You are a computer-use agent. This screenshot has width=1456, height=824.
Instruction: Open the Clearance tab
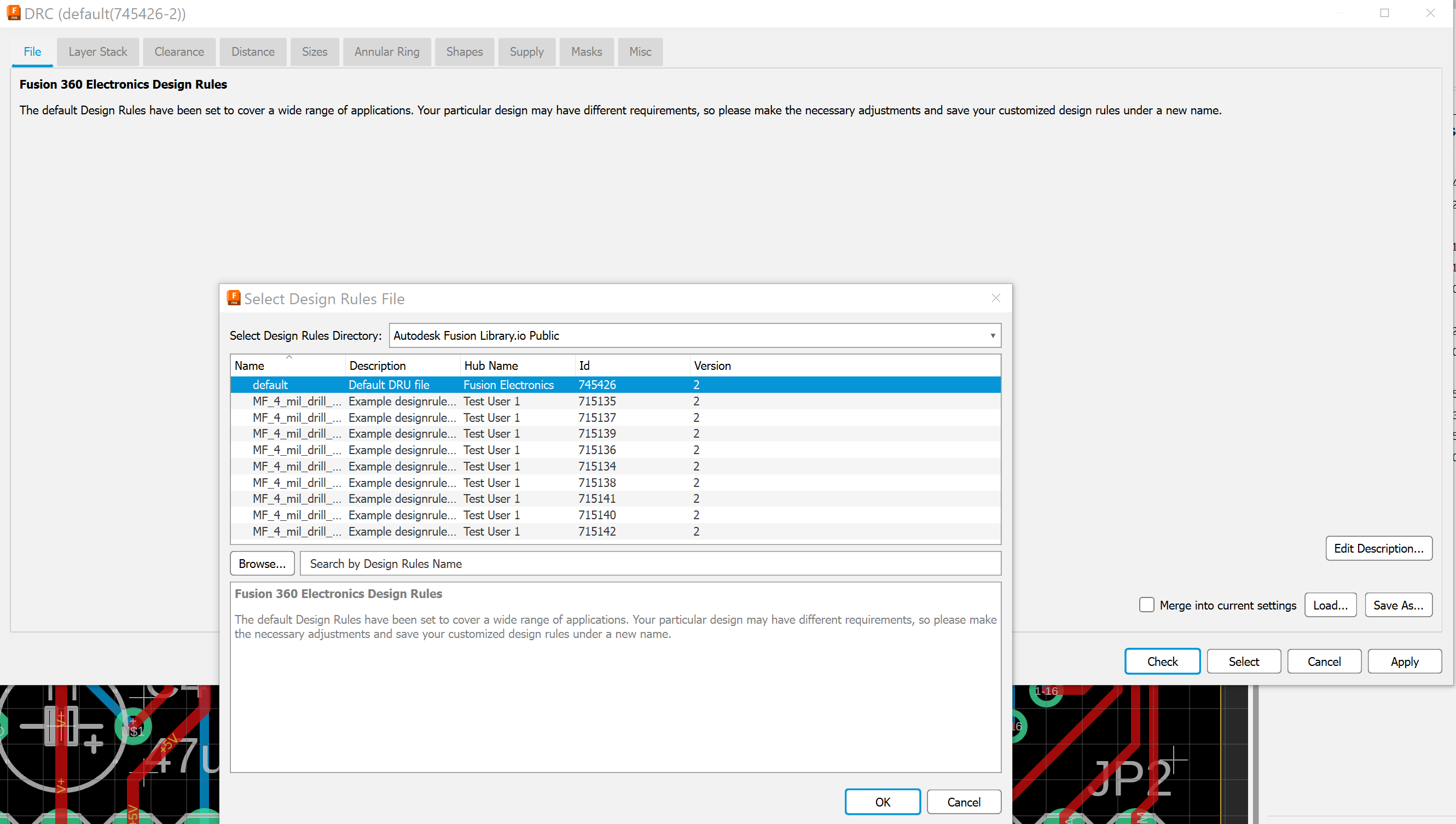[x=179, y=51]
